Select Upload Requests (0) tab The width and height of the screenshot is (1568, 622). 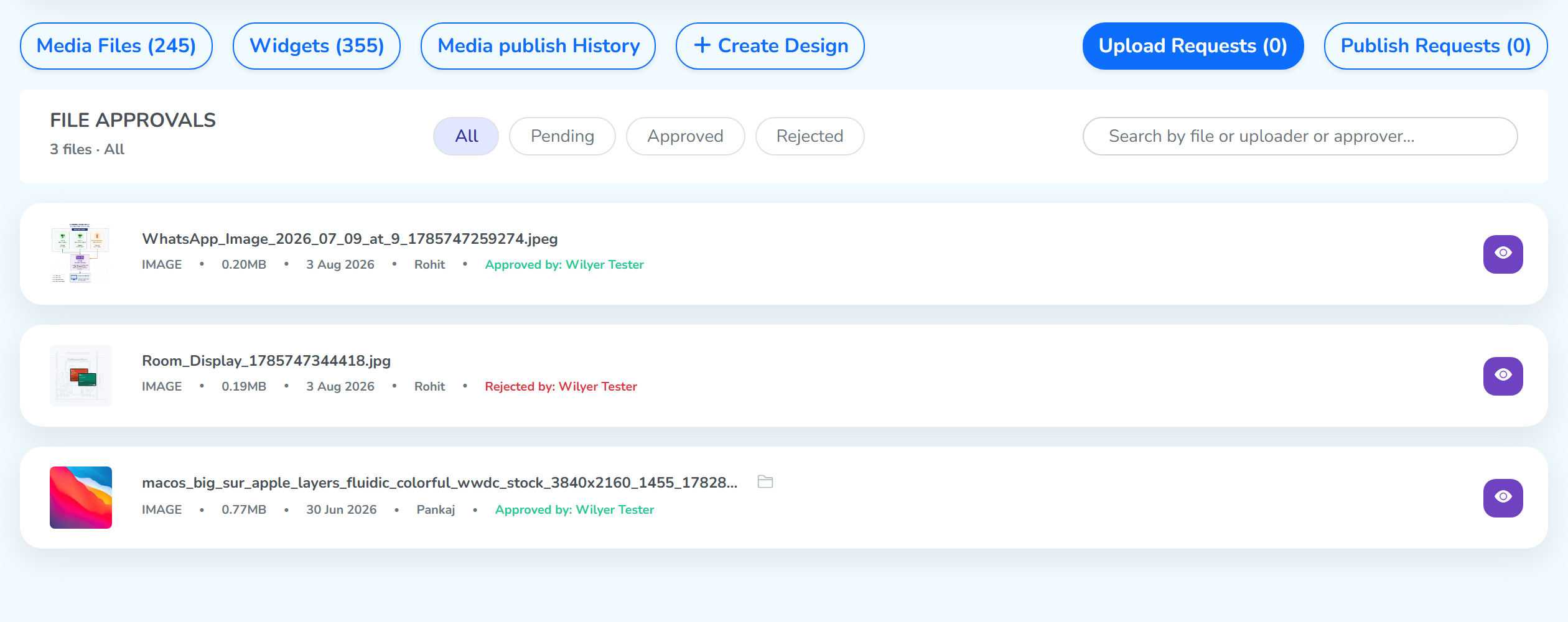coord(1193,46)
